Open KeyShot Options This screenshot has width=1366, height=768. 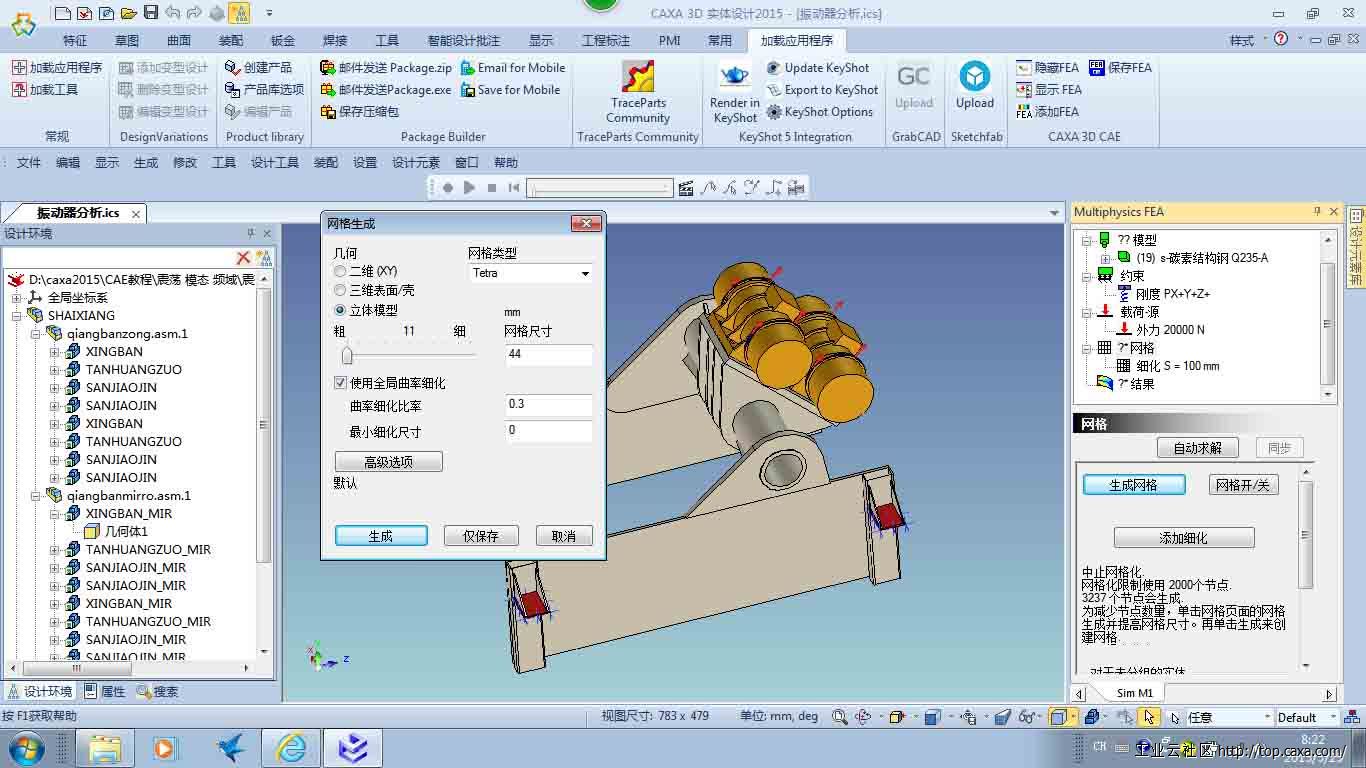pos(819,112)
